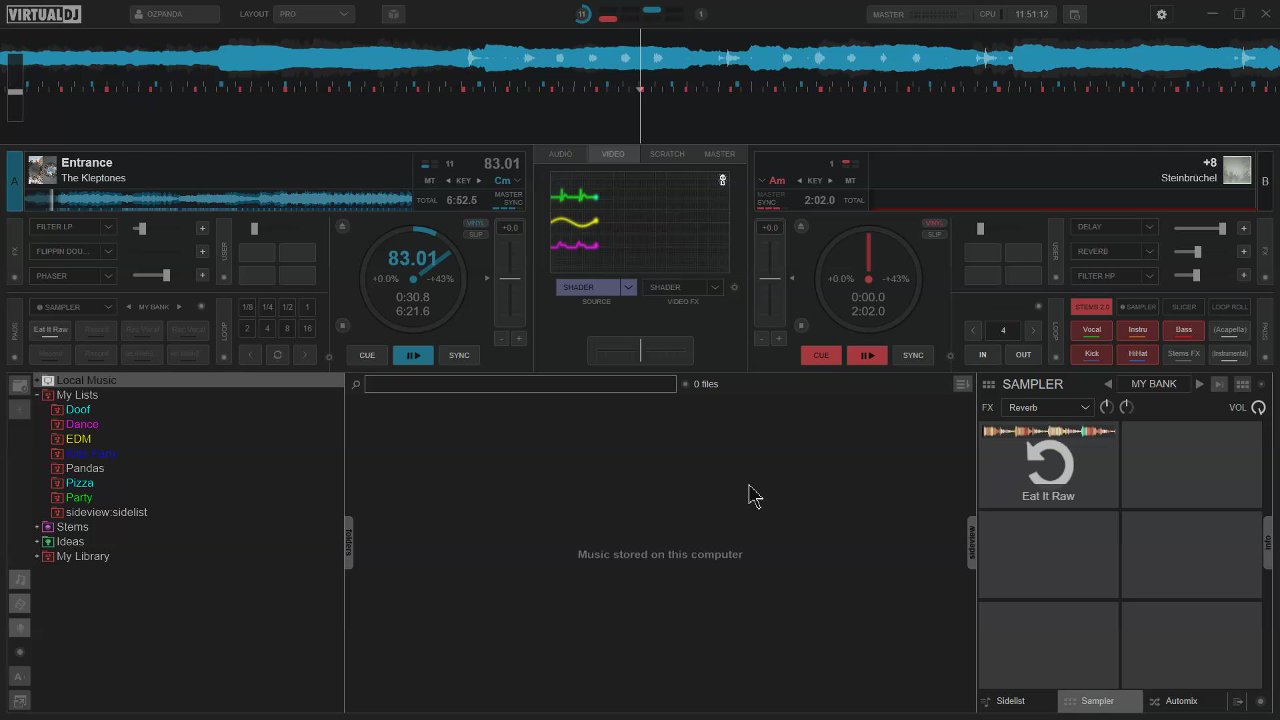Image resolution: width=1280 pixels, height=720 pixels.
Task: Toggle master tempo MT on deck A
Action: (430, 181)
